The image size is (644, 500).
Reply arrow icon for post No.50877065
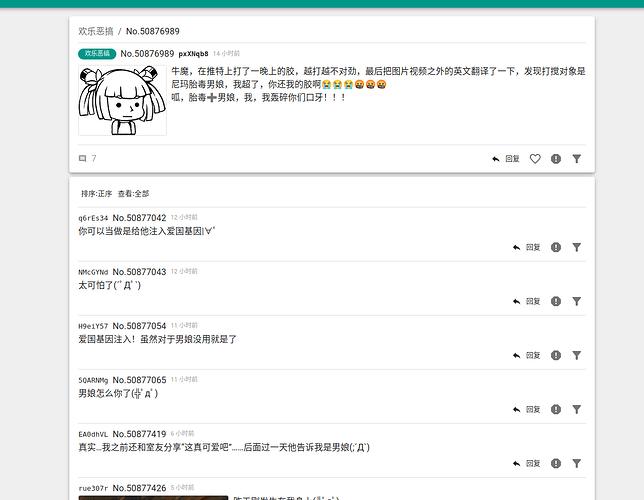click(x=516, y=410)
